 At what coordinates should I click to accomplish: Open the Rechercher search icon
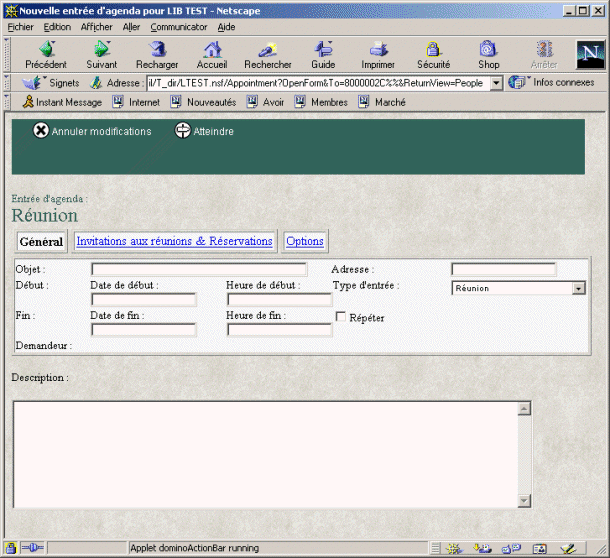pos(267,49)
